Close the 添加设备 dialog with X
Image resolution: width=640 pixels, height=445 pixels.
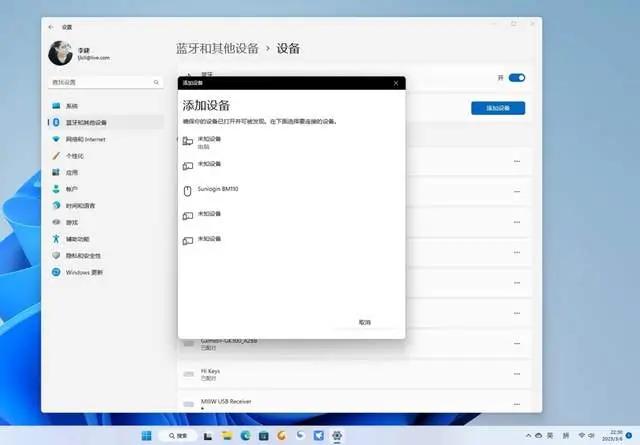tap(396, 83)
